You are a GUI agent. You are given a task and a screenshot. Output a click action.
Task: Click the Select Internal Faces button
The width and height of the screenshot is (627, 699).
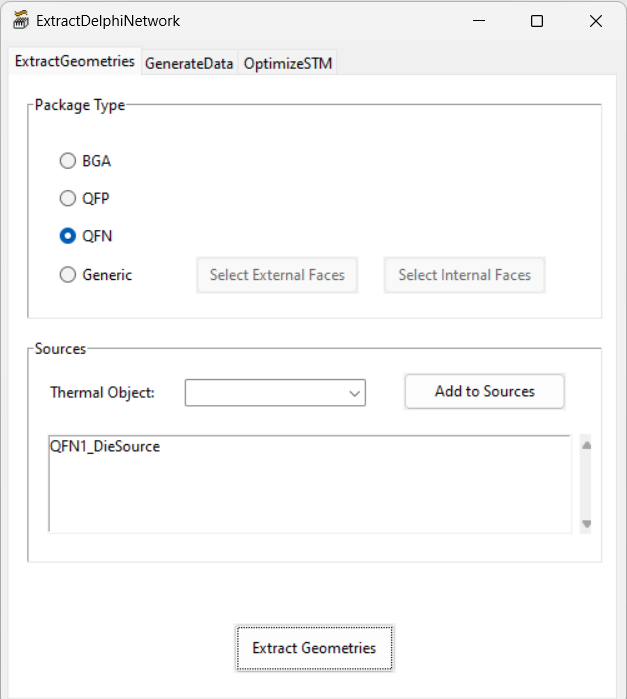tap(464, 275)
